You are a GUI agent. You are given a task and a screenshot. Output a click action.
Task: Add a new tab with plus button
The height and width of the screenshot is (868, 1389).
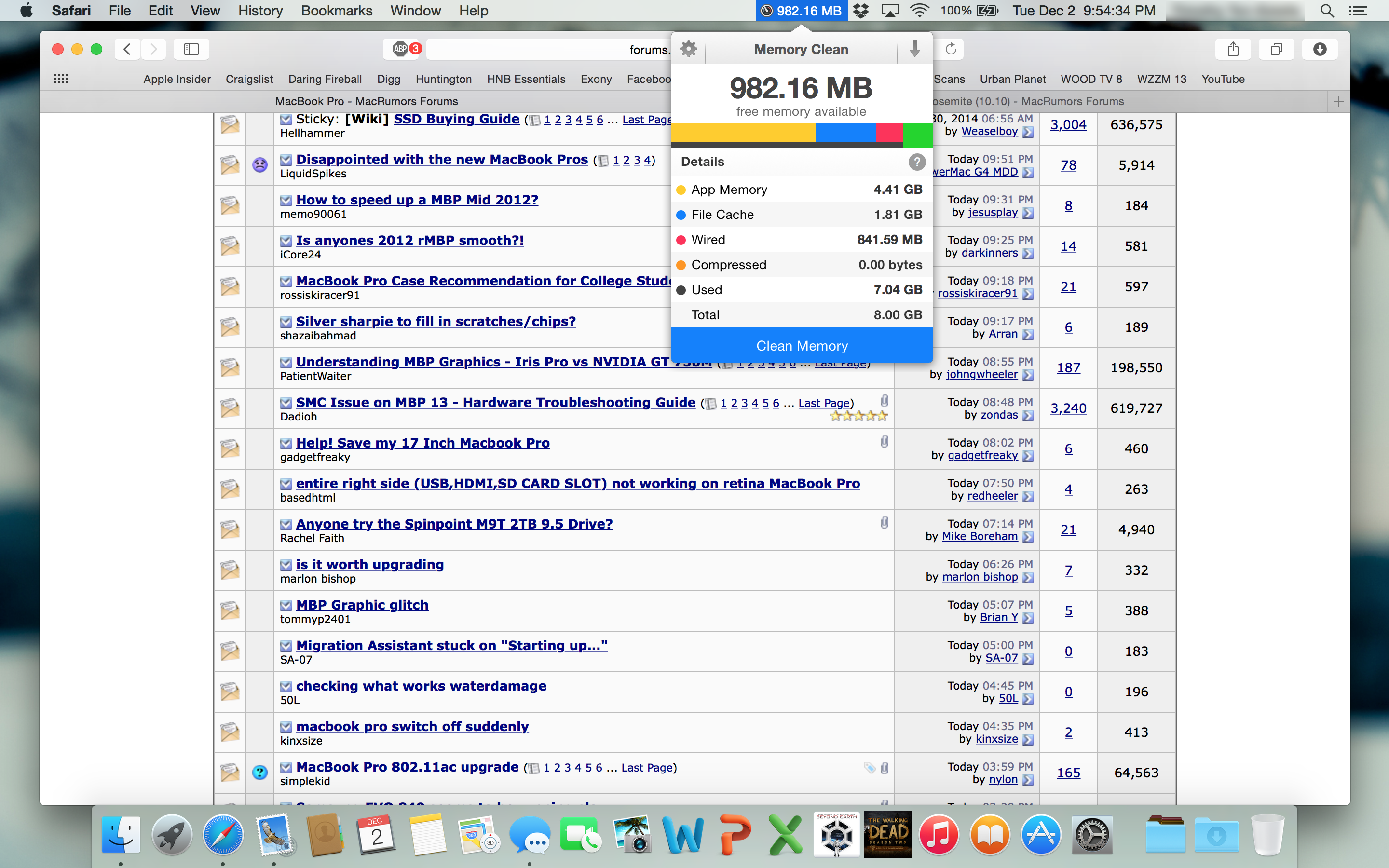click(1338, 102)
